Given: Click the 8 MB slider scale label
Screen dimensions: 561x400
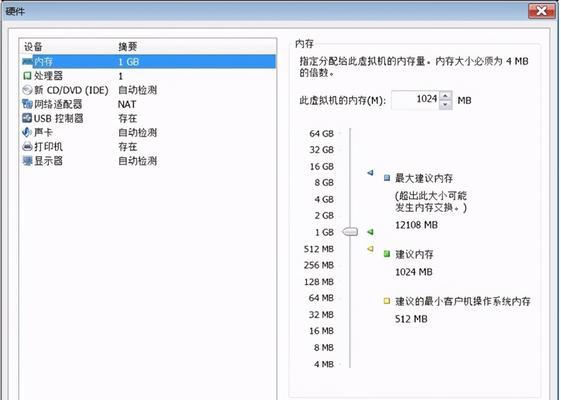Looking at the screenshot, I should [x=323, y=347].
